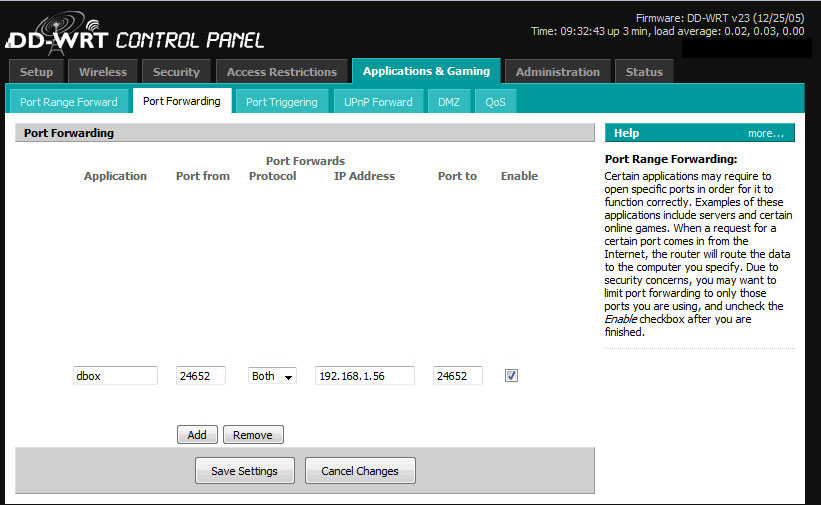
Task: Switch to the Wireless tab
Action: 103,72
